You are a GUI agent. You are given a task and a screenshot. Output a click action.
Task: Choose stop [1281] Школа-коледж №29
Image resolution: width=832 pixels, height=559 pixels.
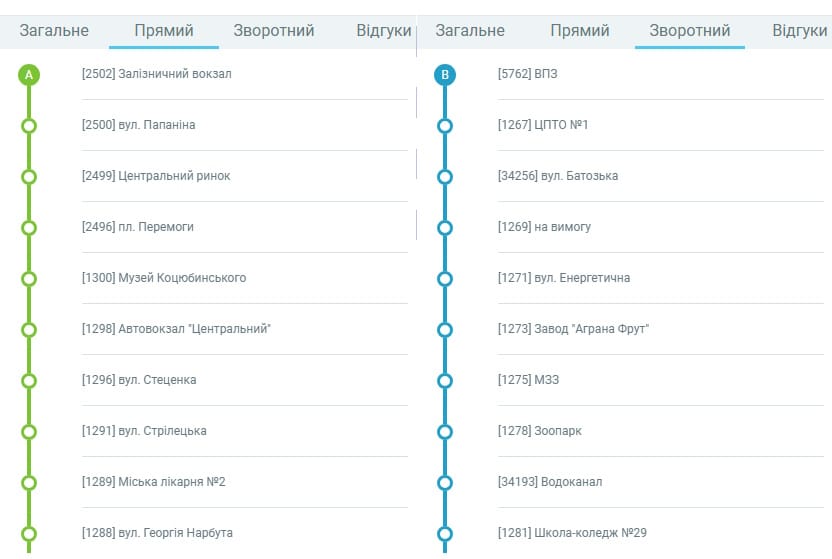[567, 533]
